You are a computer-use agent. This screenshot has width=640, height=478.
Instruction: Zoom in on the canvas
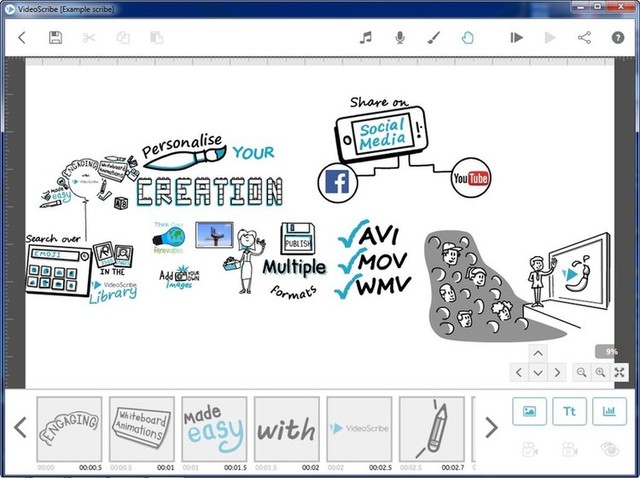(600, 372)
